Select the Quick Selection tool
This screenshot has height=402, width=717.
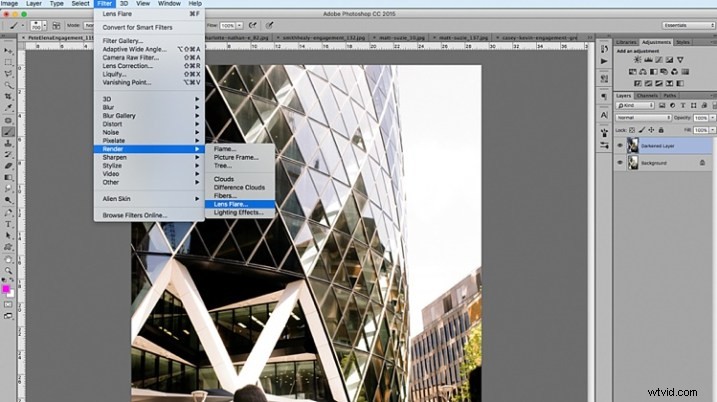pos(8,85)
